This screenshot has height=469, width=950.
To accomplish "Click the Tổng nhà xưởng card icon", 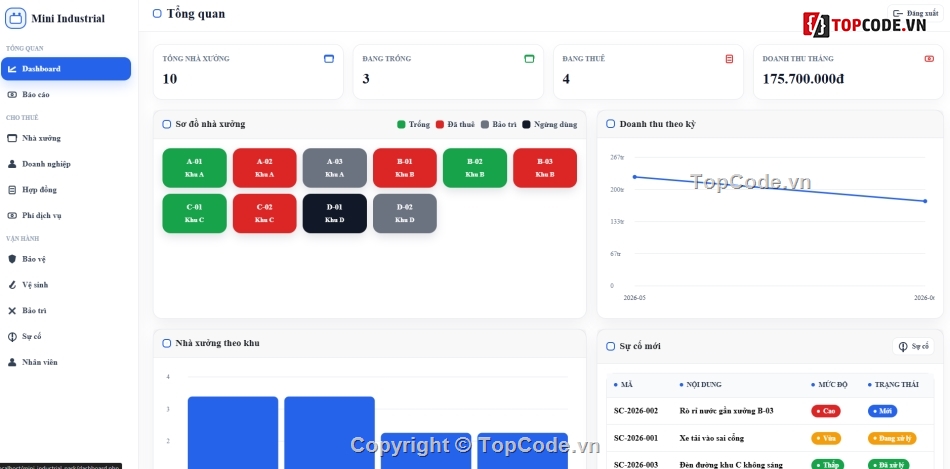I will 329,59.
